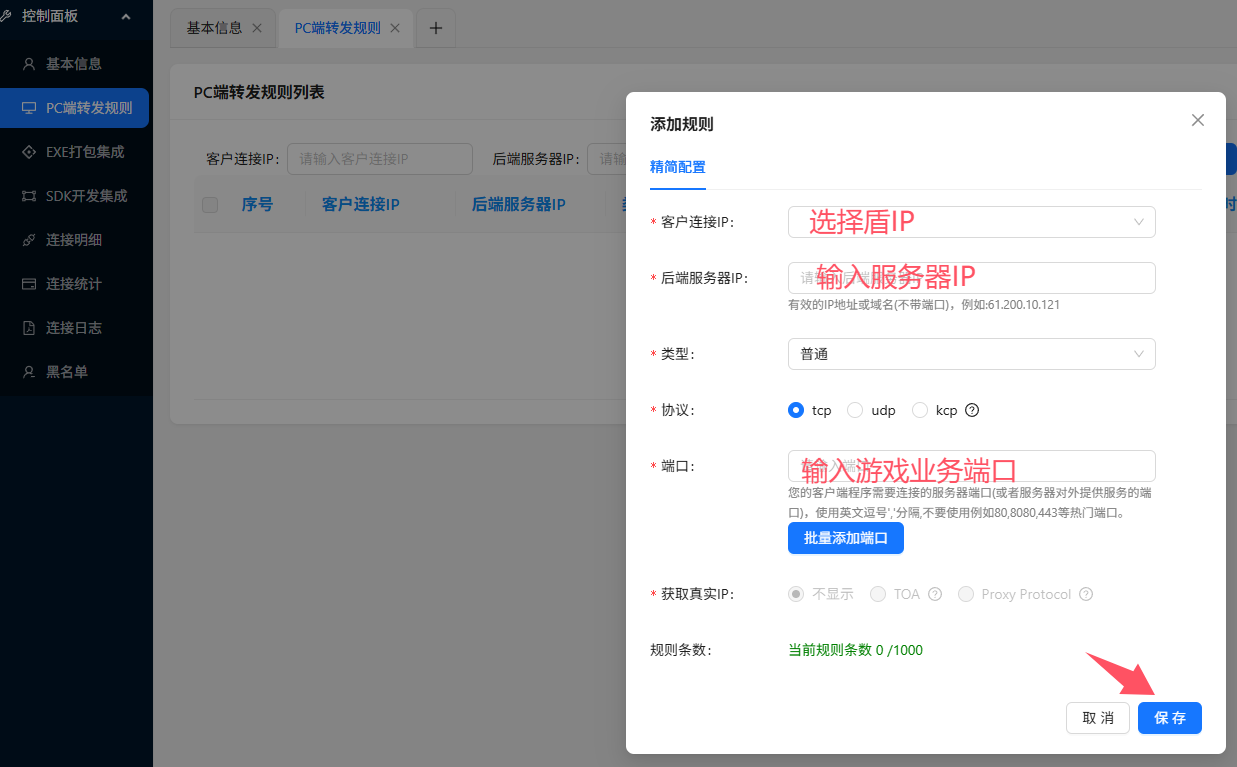Viewport: 1237px width, 767px height.
Task: Click the control panel wrench icon
Action: pos(5,16)
